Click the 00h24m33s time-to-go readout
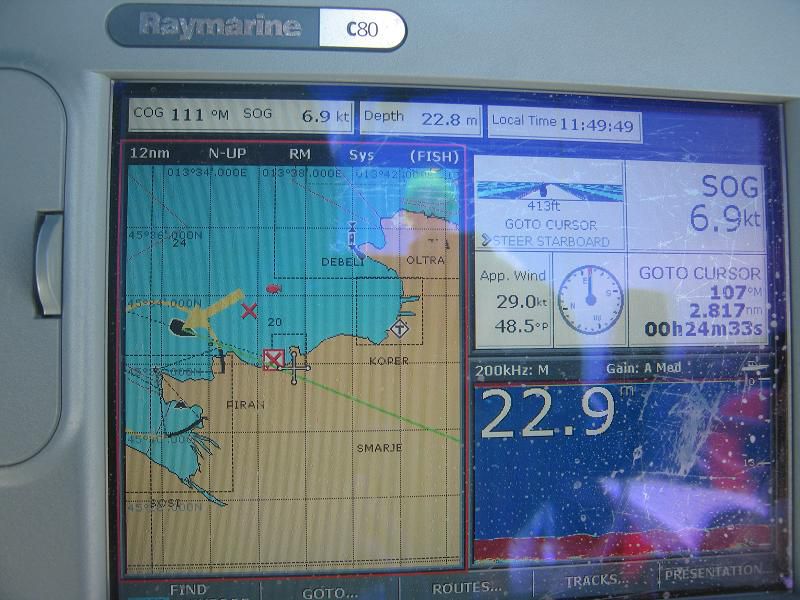This screenshot has width=800, height=600. point(703,329)
